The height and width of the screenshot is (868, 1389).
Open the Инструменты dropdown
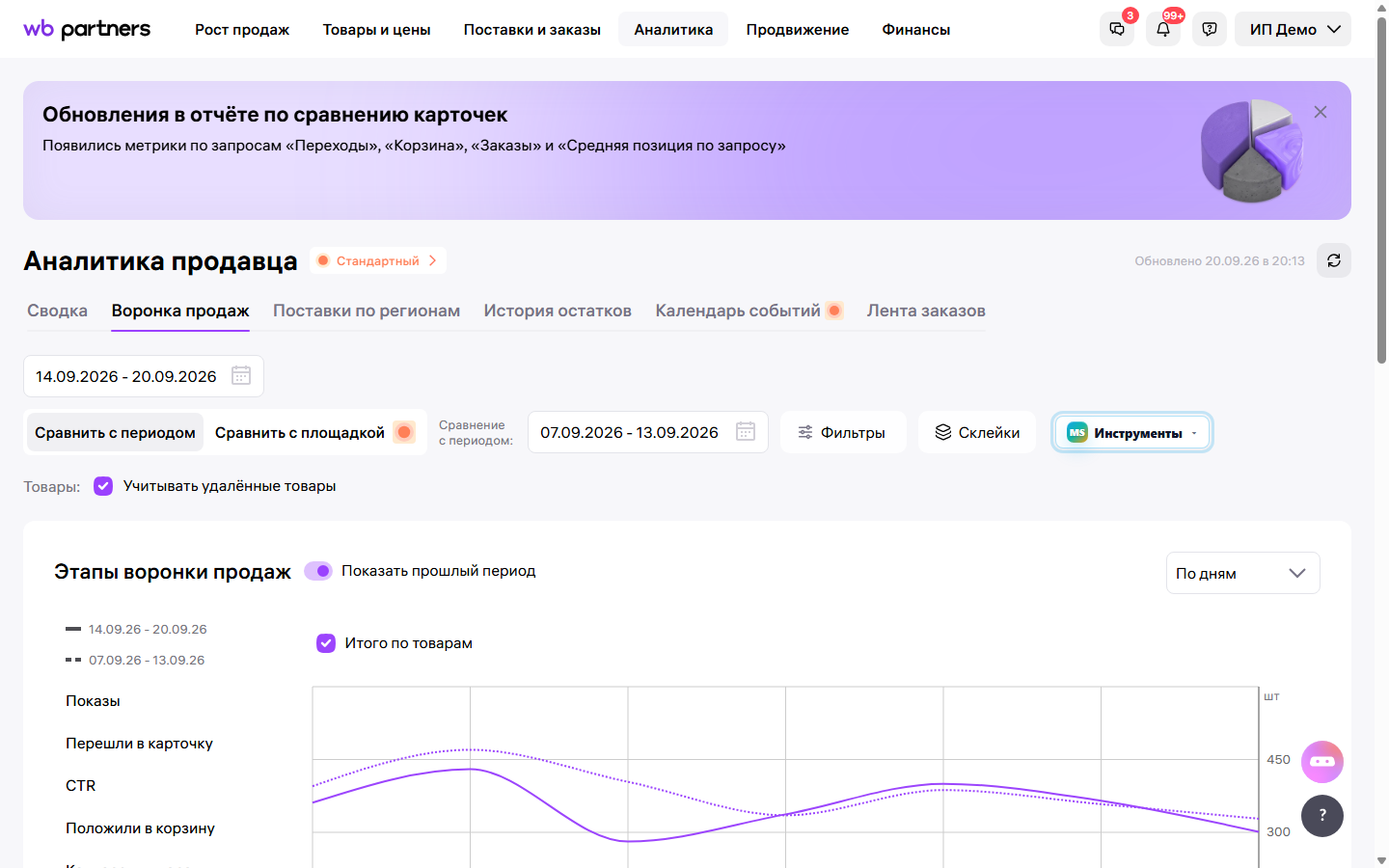[x=1132, y=433]
